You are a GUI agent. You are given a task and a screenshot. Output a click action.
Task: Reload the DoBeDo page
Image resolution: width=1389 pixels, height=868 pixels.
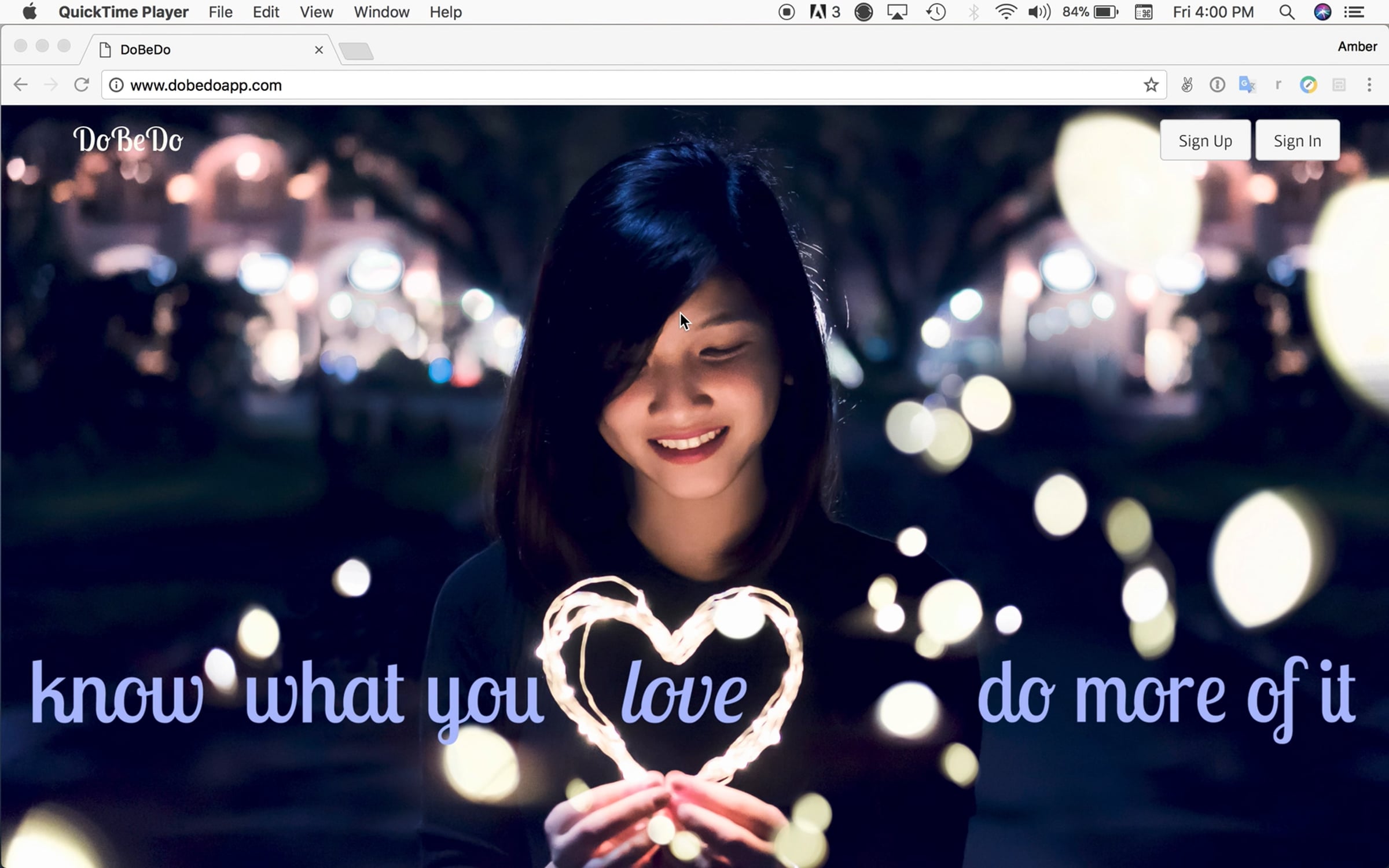point(82,85)
